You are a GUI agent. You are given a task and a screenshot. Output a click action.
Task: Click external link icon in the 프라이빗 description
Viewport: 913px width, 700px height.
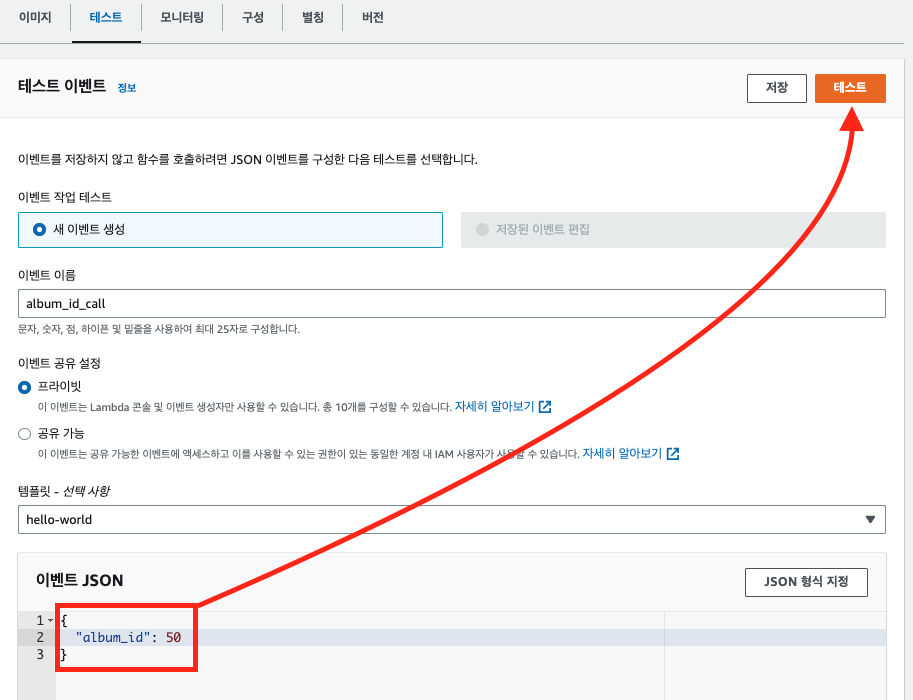[545, 406]
